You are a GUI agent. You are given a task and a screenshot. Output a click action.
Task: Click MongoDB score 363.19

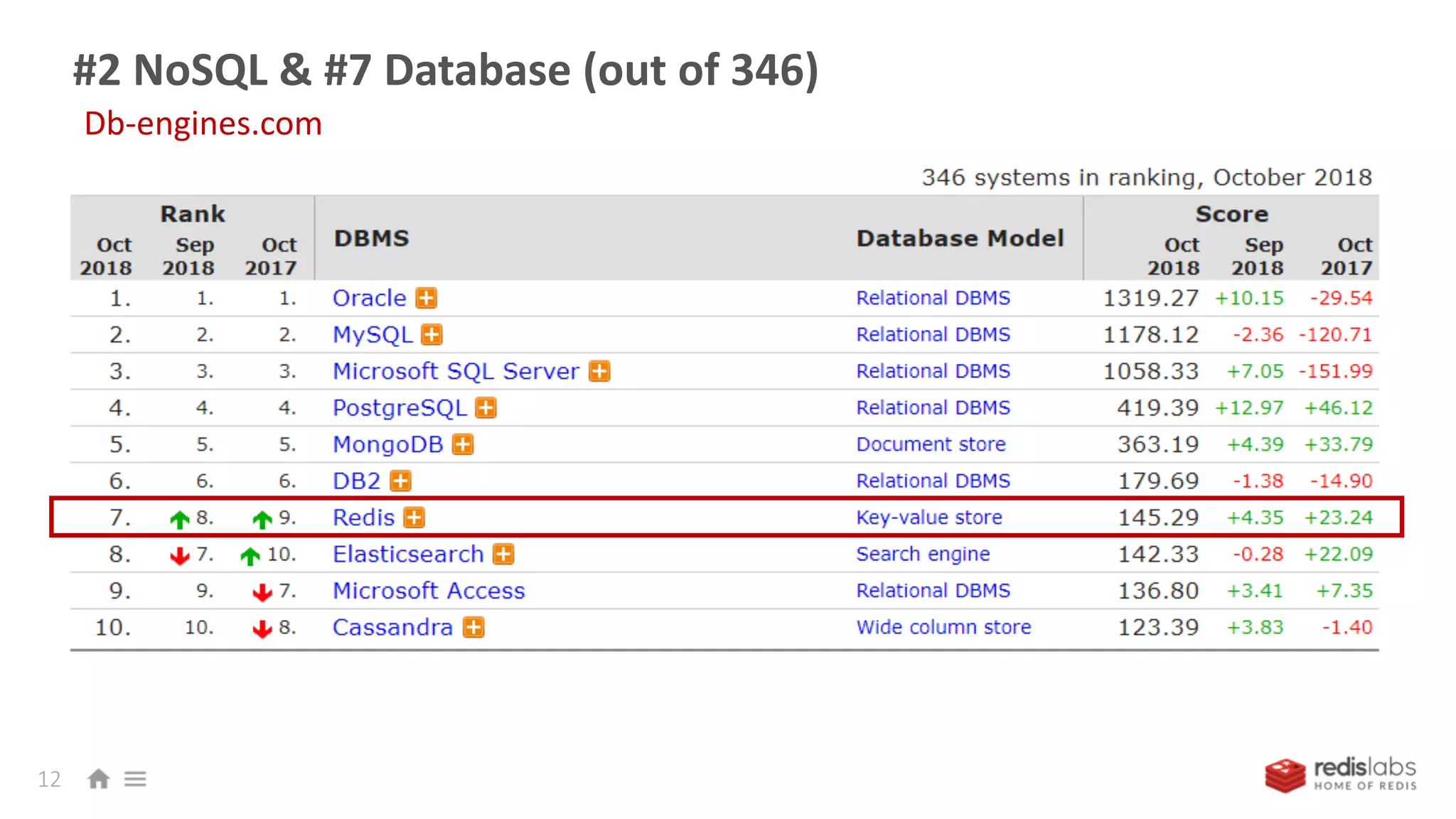pyautogui.click(x=1158, y=444)
